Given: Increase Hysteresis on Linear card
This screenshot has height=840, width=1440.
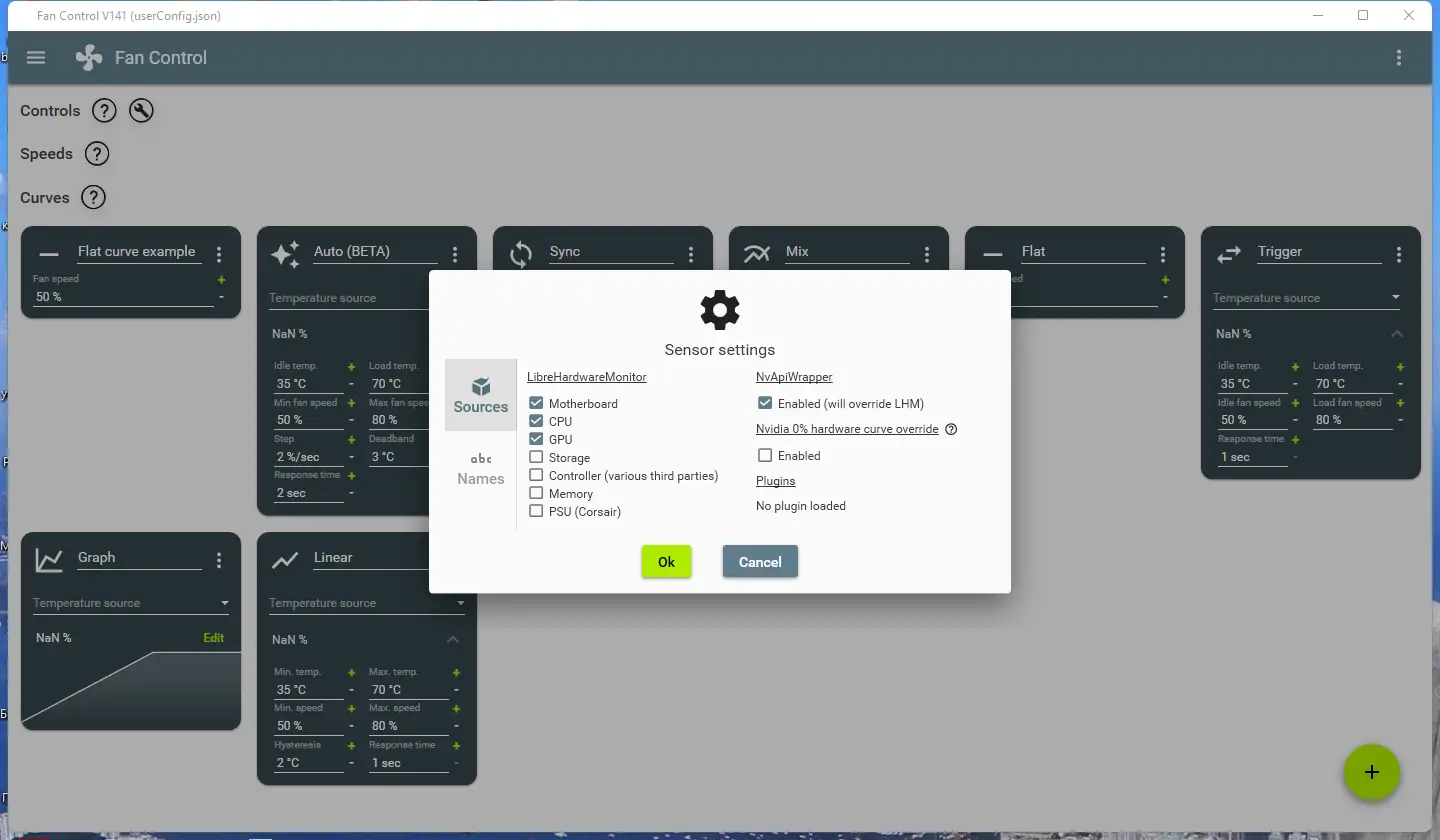Looking at the screenshot, I should [x=351, y=746].
